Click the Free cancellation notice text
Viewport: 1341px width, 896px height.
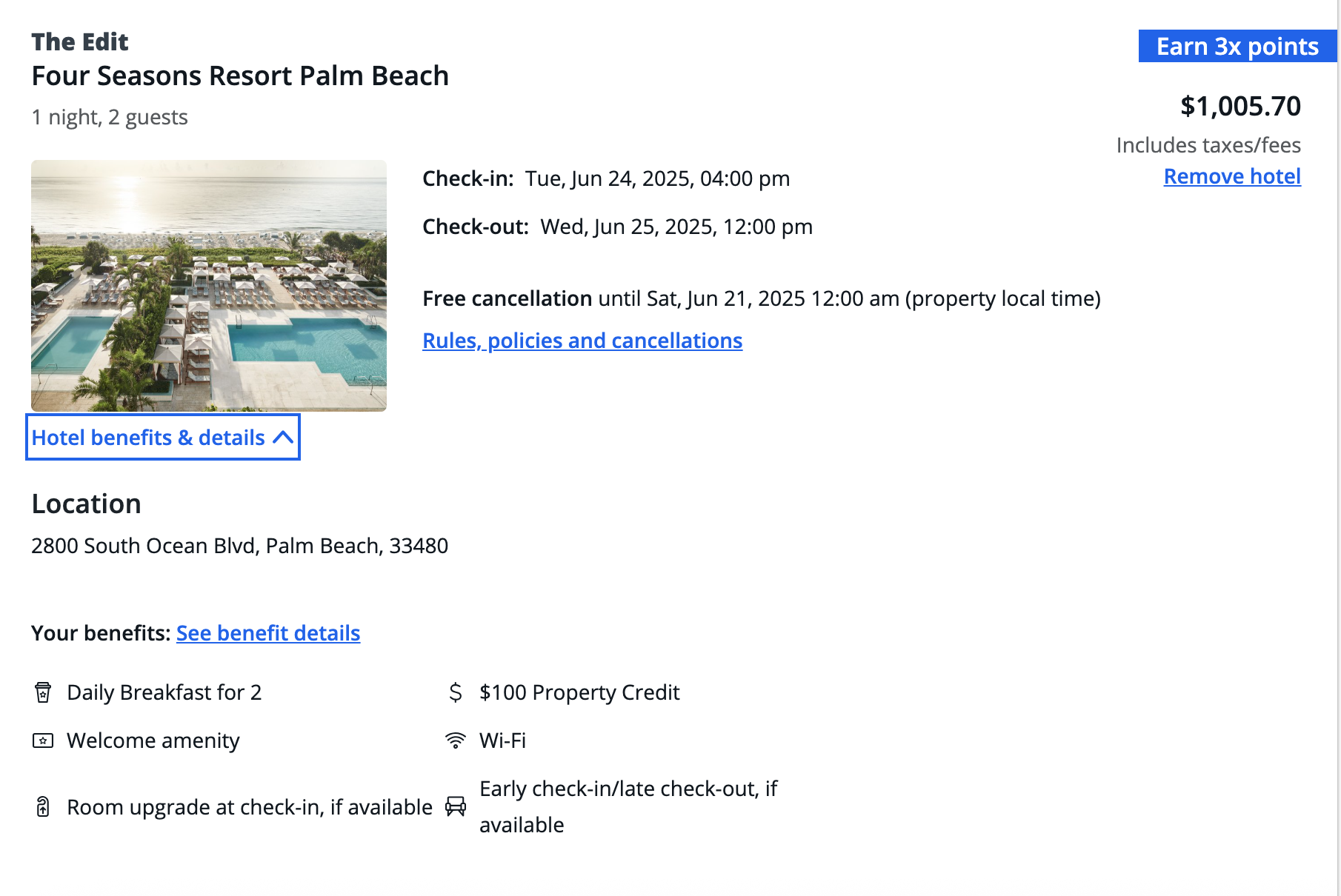pos(761,298)
